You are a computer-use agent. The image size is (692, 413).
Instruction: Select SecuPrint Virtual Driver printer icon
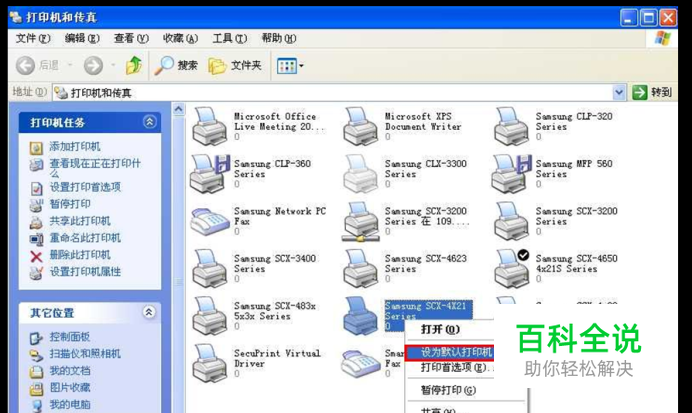209,363
